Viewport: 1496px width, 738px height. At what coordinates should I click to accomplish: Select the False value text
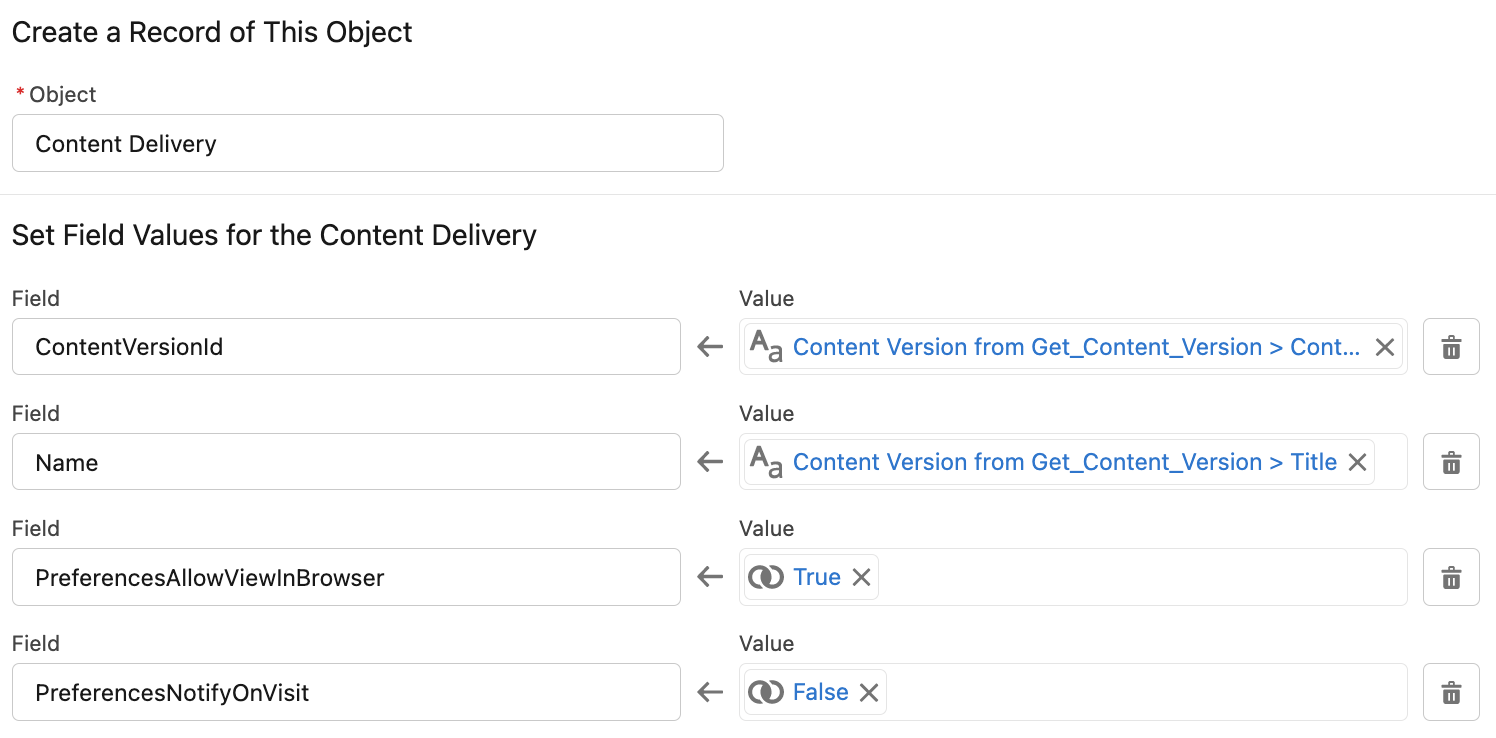(x=821, y=692)
